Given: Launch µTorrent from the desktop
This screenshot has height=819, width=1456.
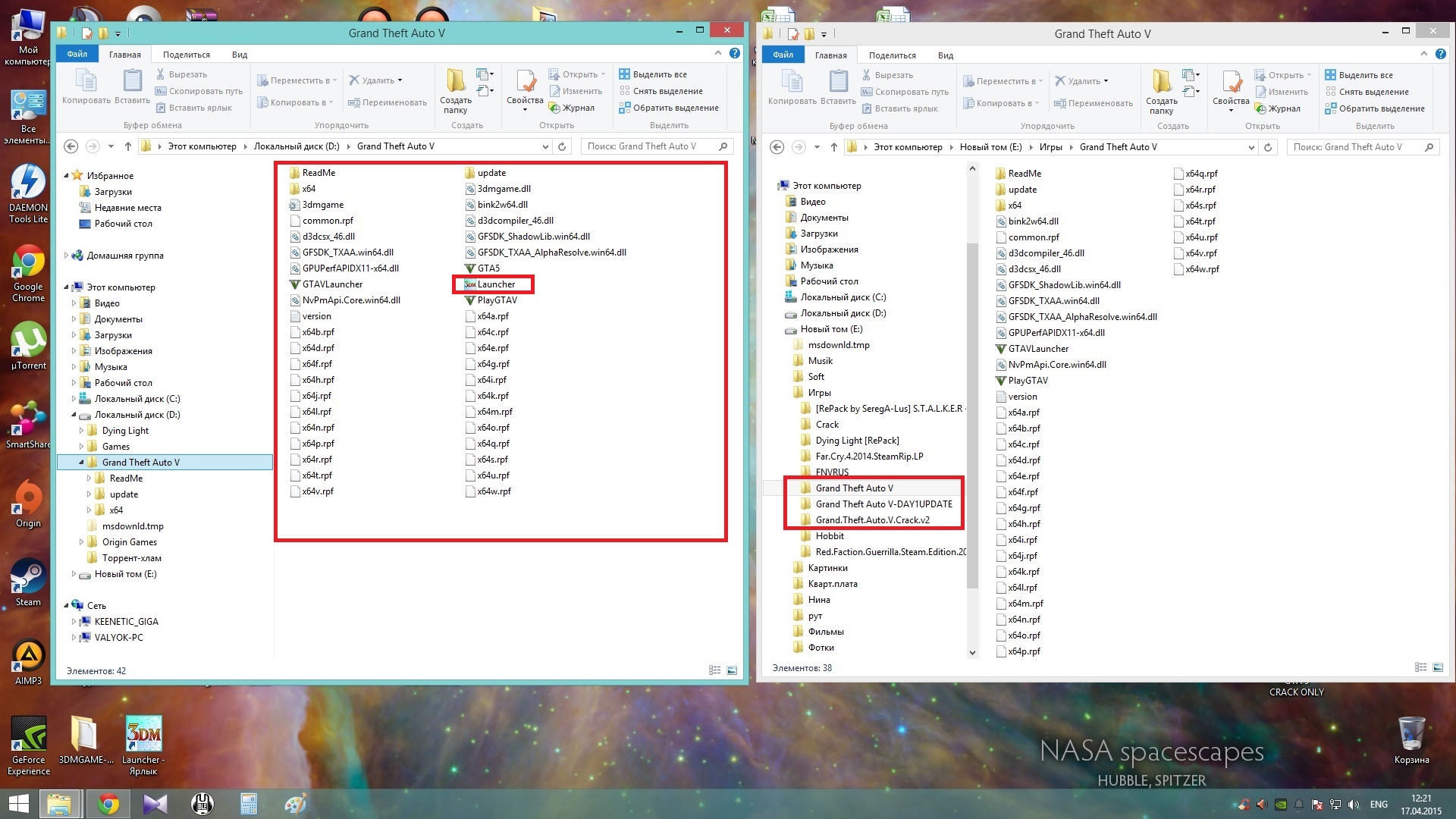Looking at the screenshot, I should tap(28, 346).
